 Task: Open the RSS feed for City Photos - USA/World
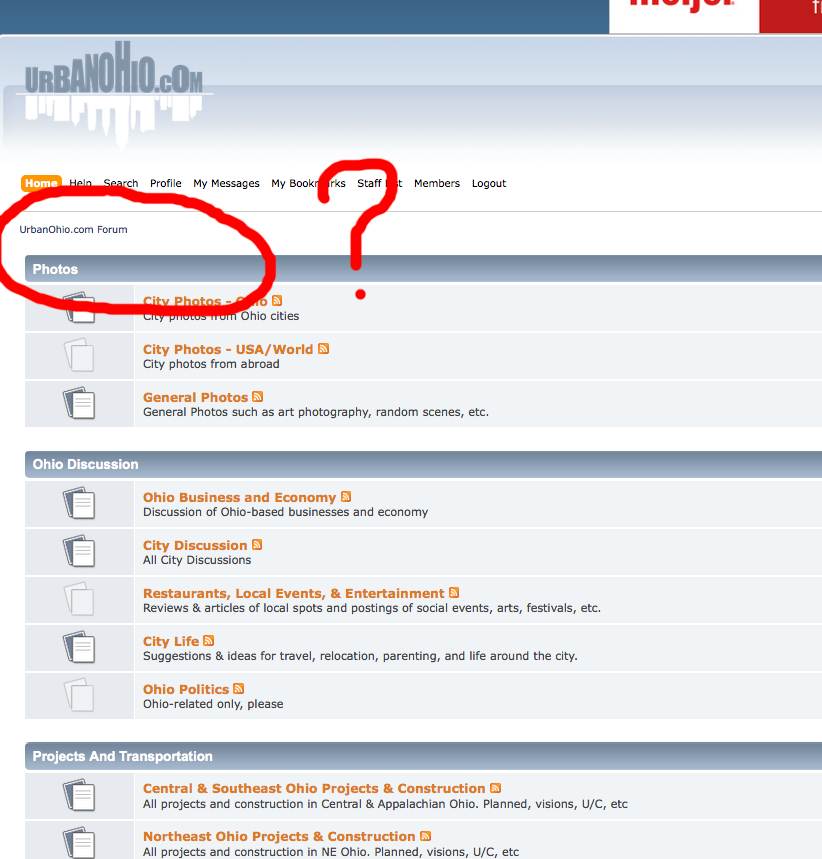pyautogui.click(x=323, y=348)
